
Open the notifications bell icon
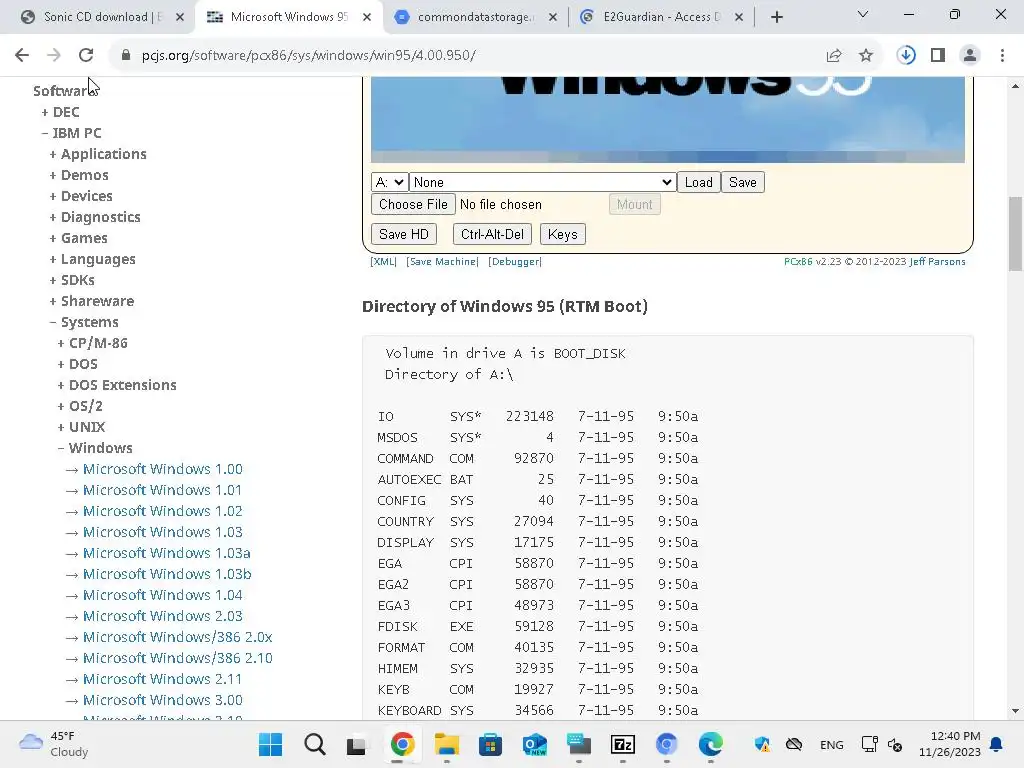click(x=997, y=744)
